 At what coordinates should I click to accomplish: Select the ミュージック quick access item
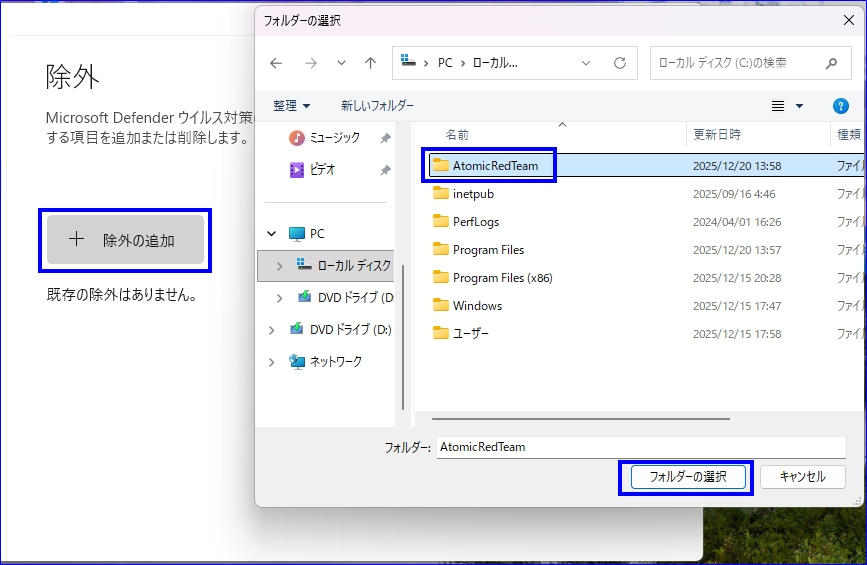pos(334,138)
